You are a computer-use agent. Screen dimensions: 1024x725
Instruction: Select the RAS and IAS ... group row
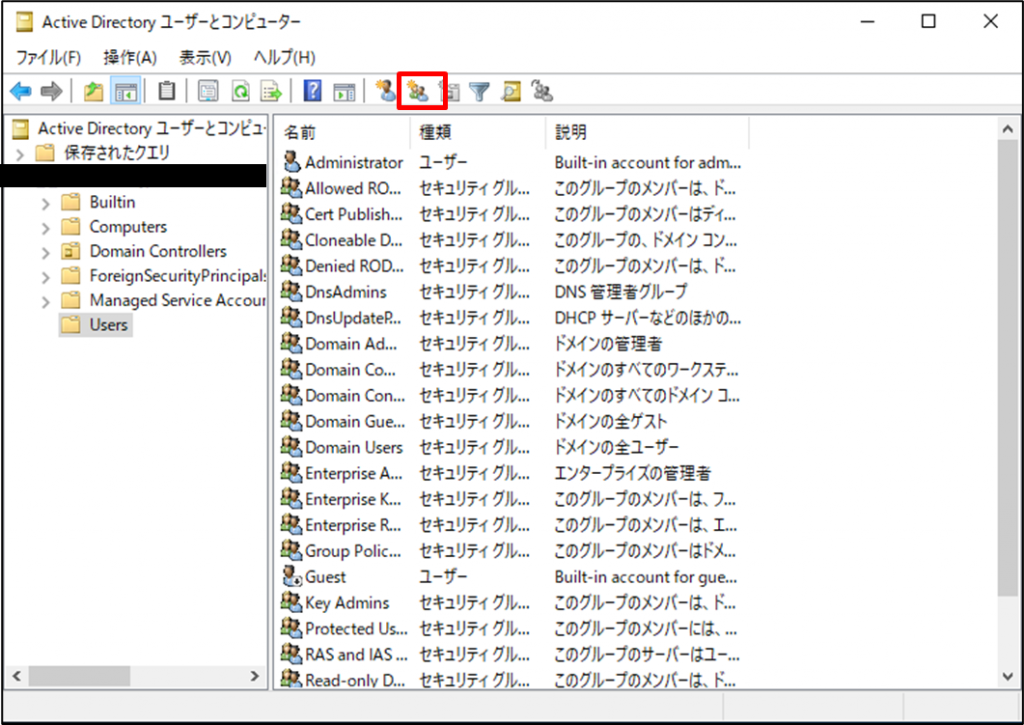pyautogui.click(x=511, y=654)
